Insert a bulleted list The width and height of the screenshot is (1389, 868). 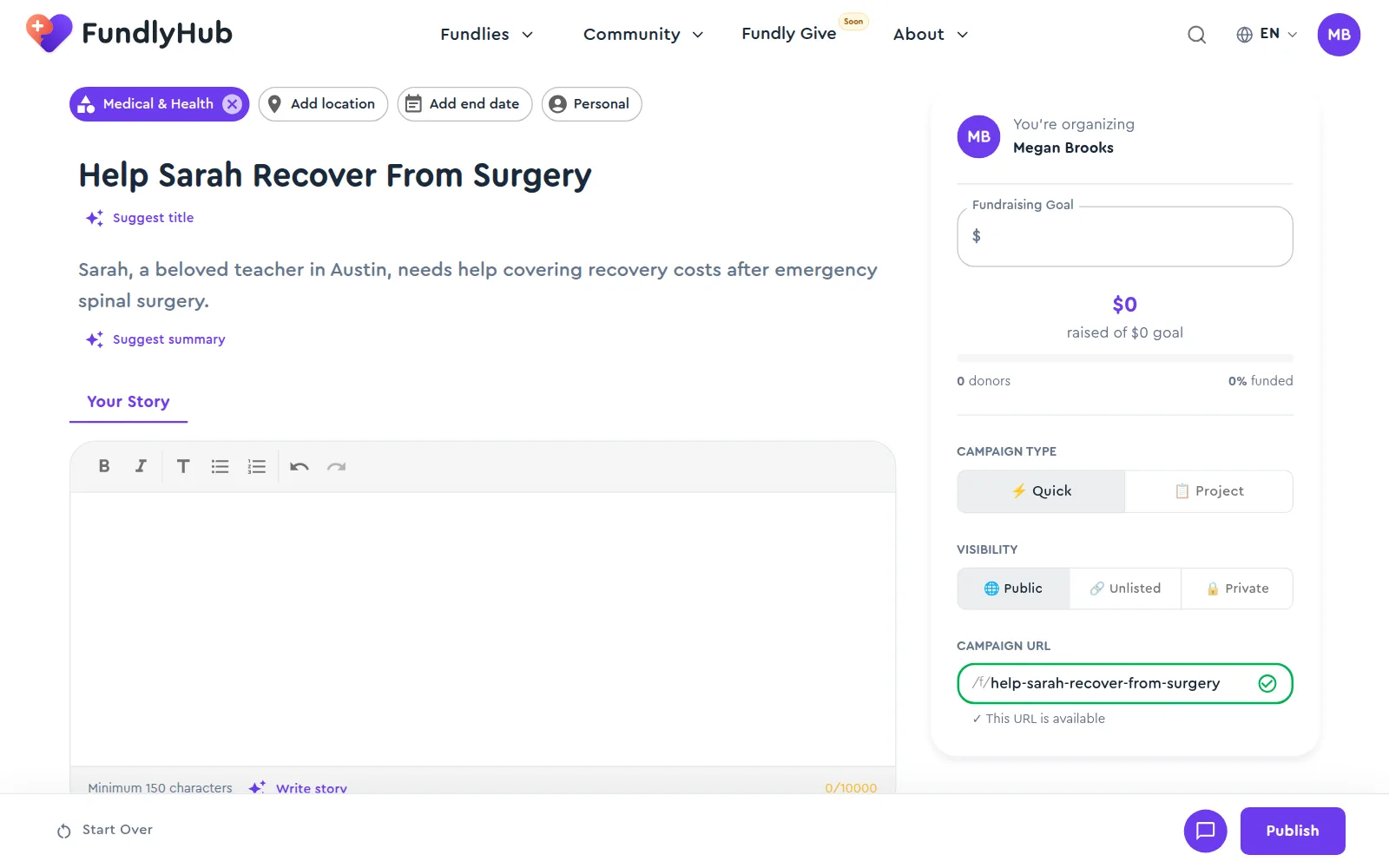[x=220, y=466]
